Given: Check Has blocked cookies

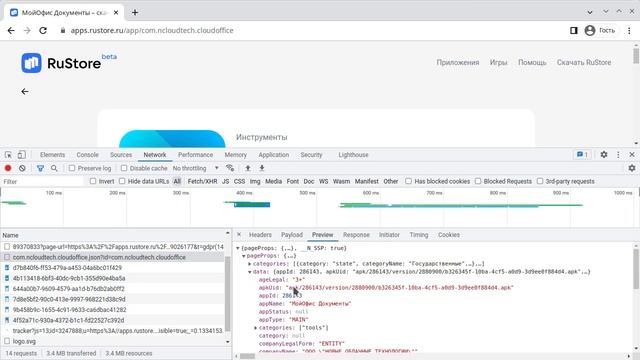Looking at the screenshot, I should click(408, 181).
